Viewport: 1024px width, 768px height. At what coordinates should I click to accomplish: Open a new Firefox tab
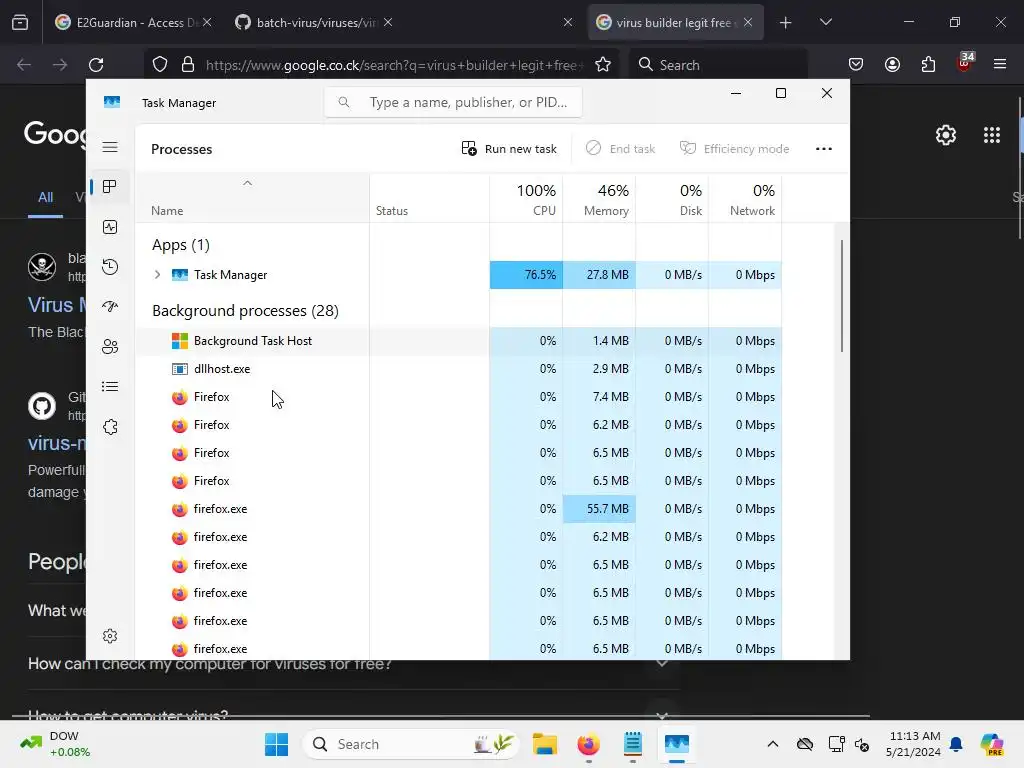(x=786, y=22)
